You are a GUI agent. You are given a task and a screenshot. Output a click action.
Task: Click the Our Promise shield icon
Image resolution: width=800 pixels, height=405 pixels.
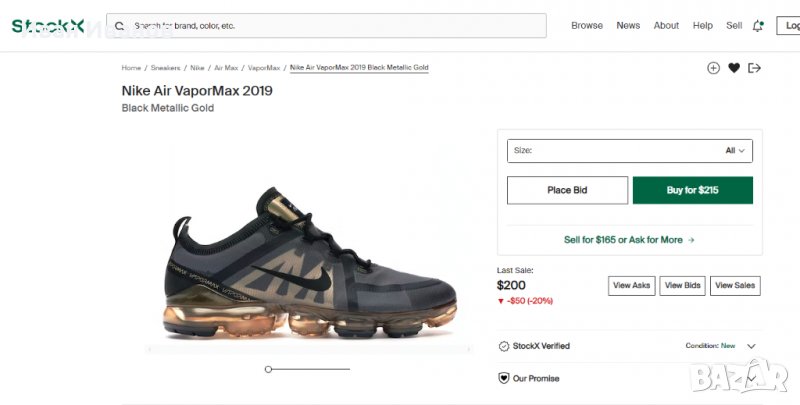504,379
